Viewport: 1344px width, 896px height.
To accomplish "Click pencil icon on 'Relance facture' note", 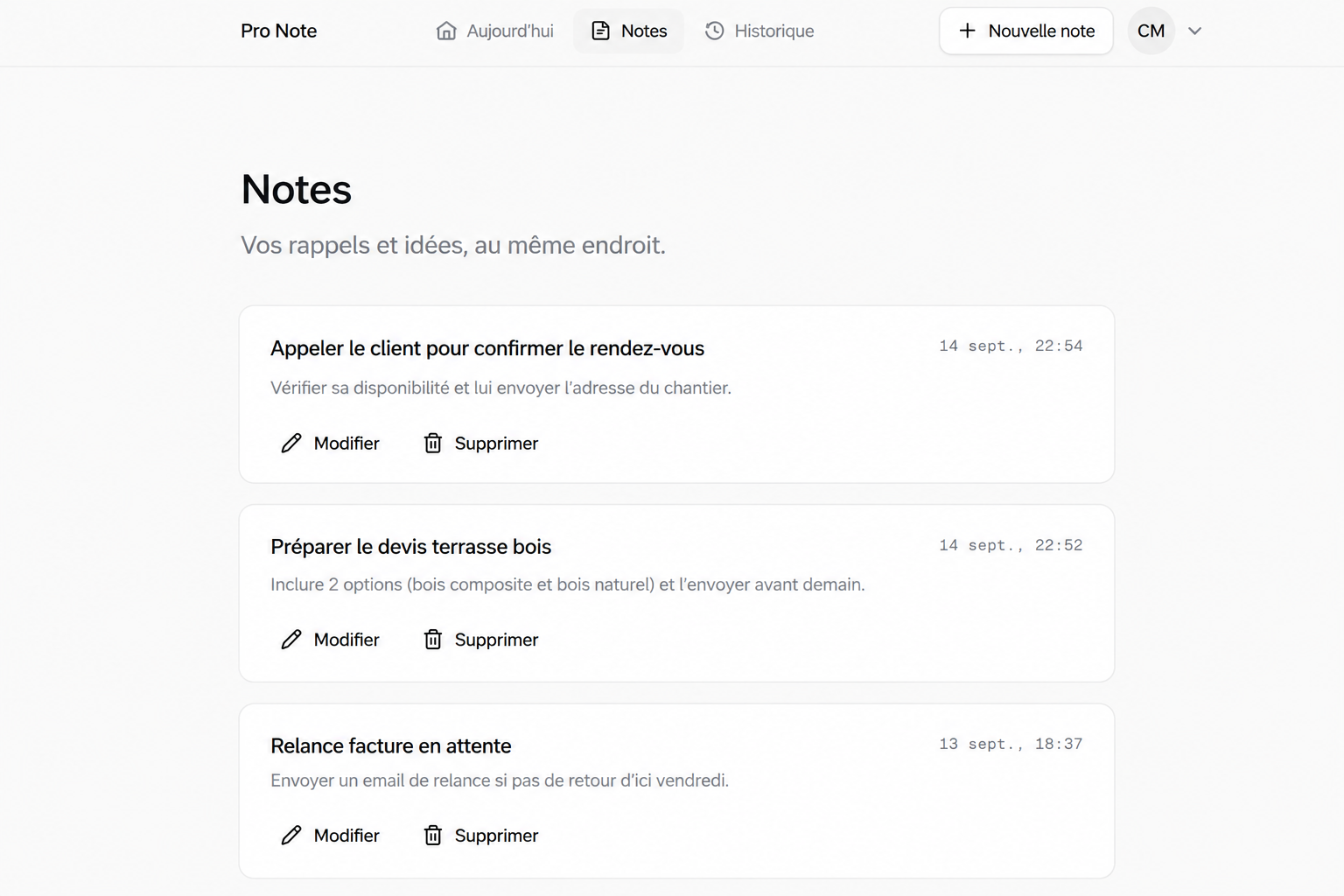I will pyautogui.click(x=291, y=836).
